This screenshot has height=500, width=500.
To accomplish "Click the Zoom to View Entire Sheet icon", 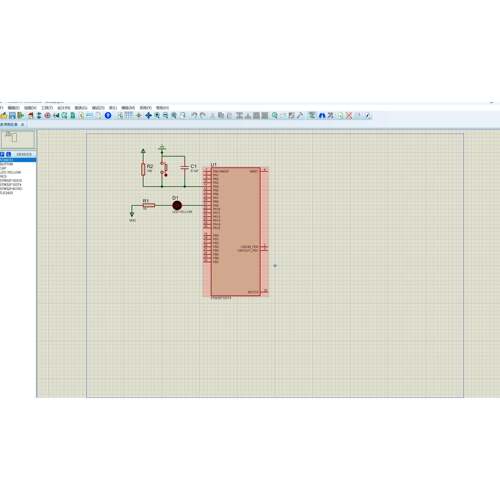I will tap(174, 116).
